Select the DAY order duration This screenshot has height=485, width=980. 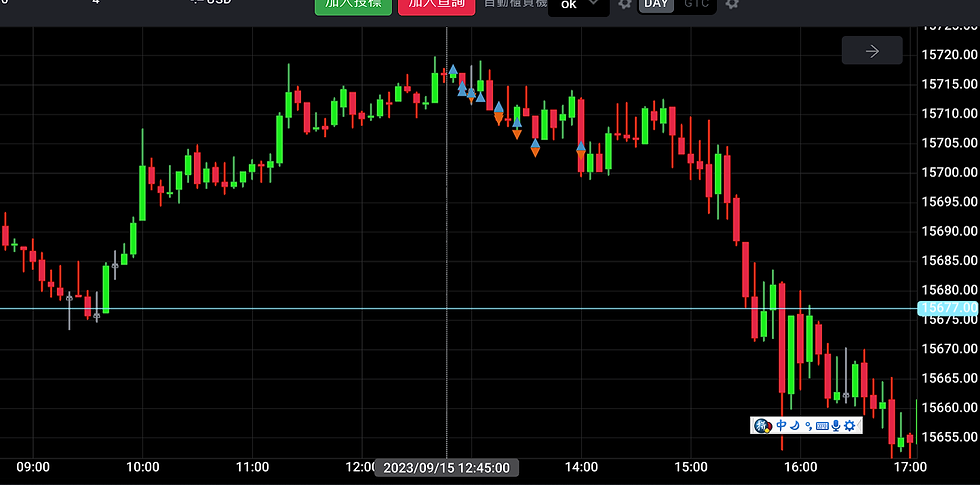pos(656,5)
